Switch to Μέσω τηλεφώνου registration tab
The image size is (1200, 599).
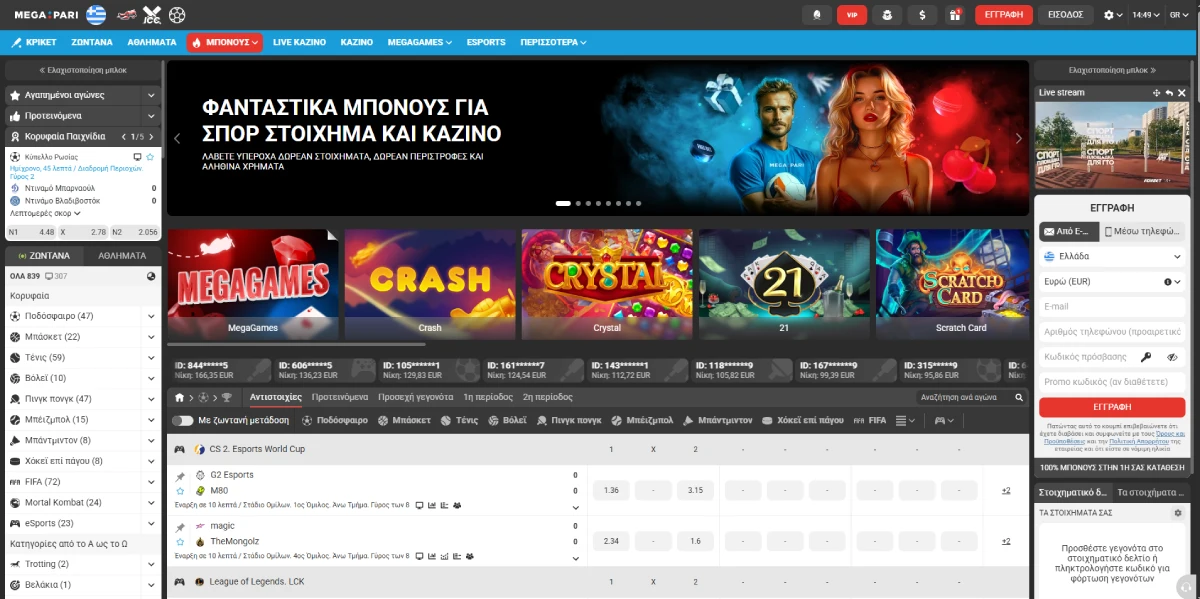(x=1143, y=231)
